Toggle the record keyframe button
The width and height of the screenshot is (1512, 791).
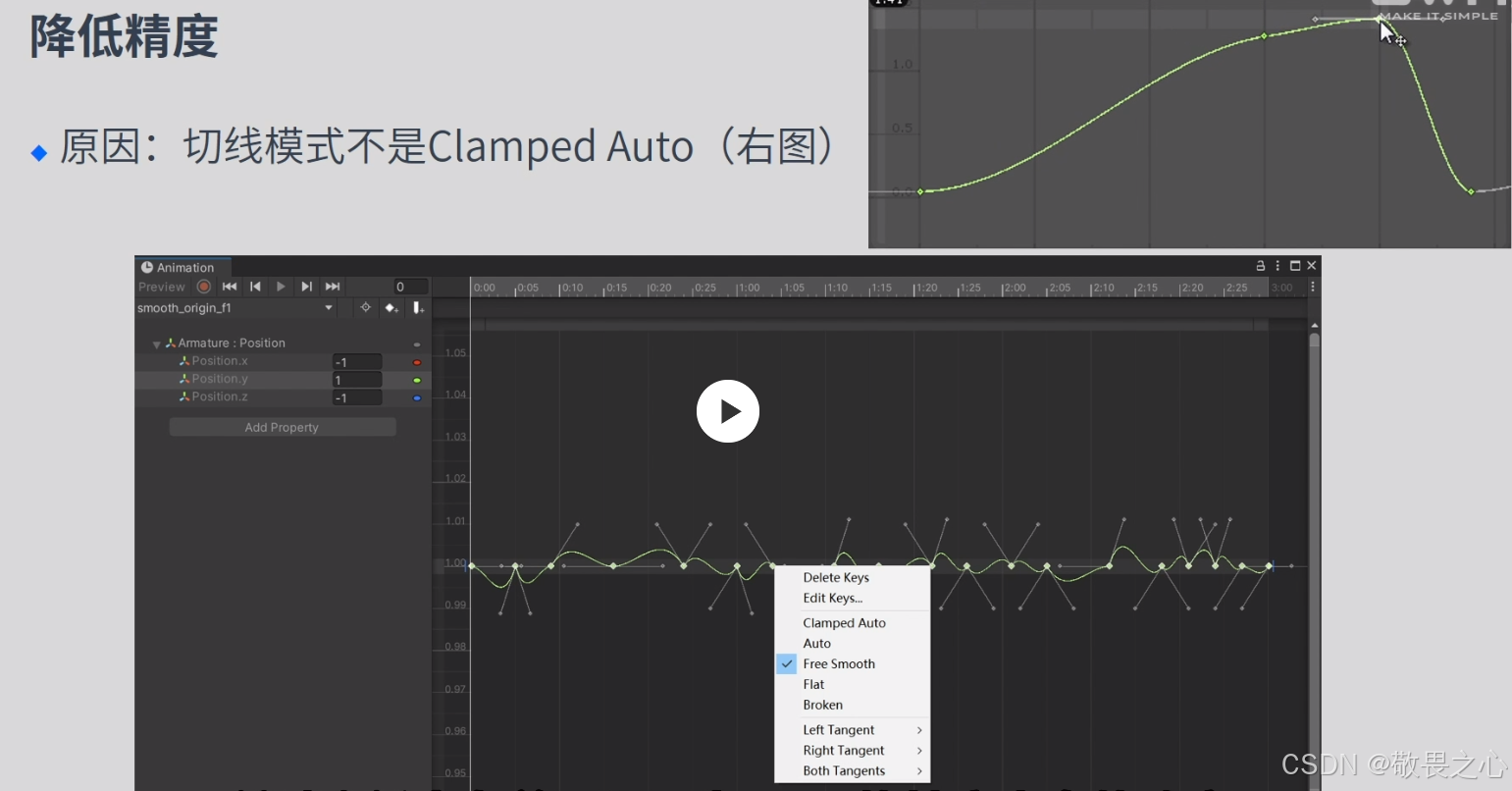coord(204,287)
